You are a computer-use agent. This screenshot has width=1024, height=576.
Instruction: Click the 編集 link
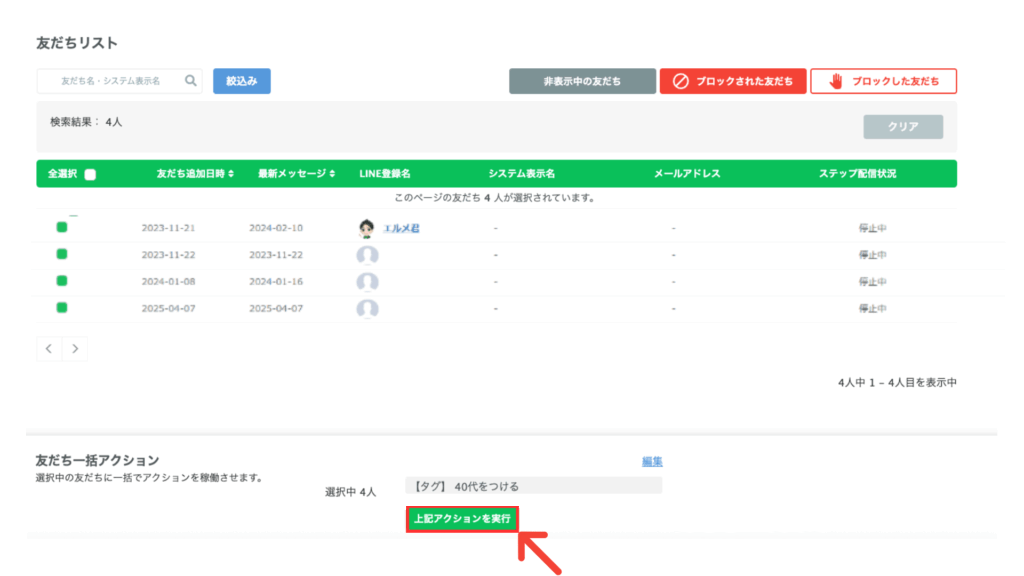652,461
